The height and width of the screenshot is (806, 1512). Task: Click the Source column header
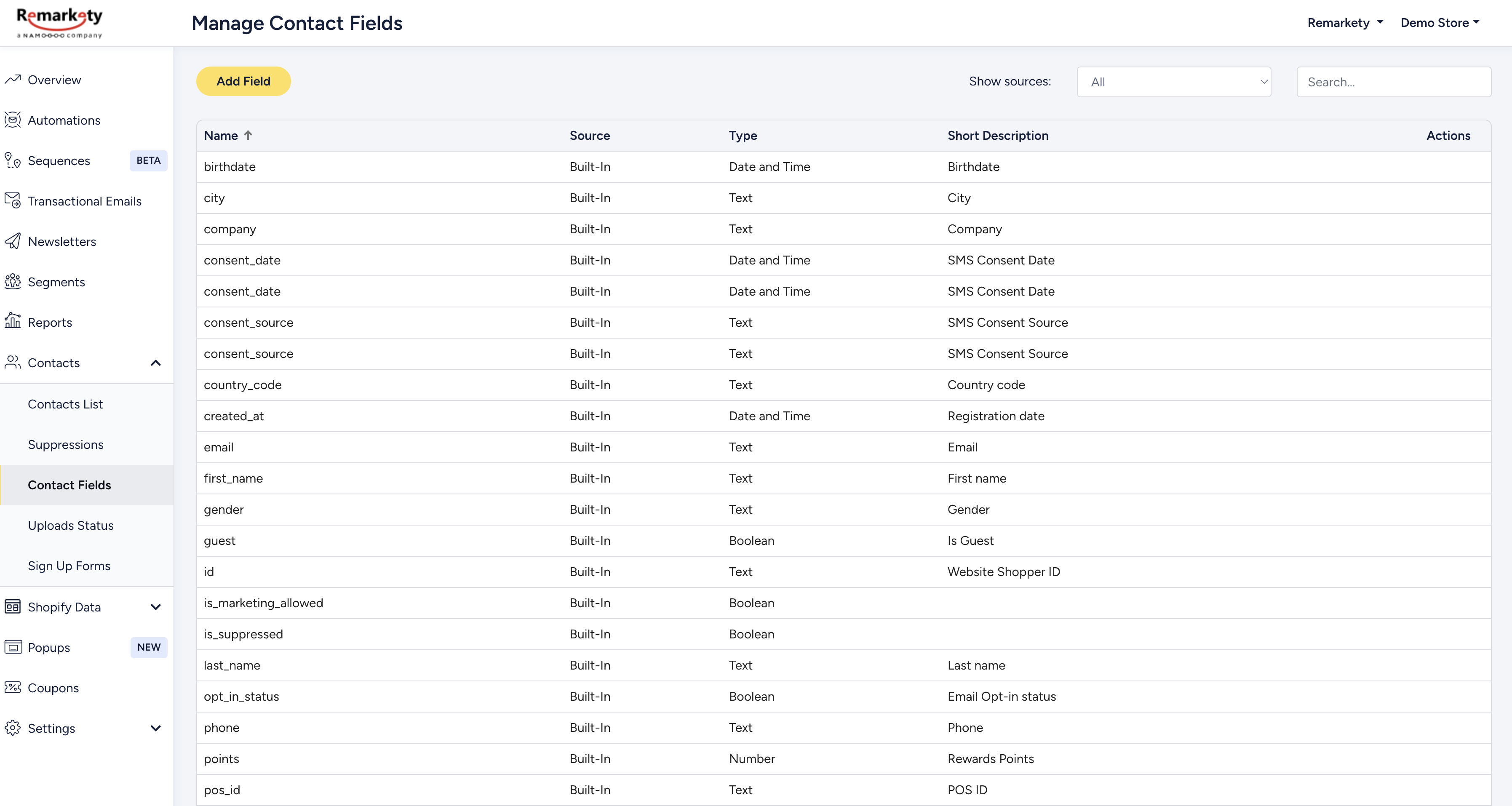tap(589, 136)
